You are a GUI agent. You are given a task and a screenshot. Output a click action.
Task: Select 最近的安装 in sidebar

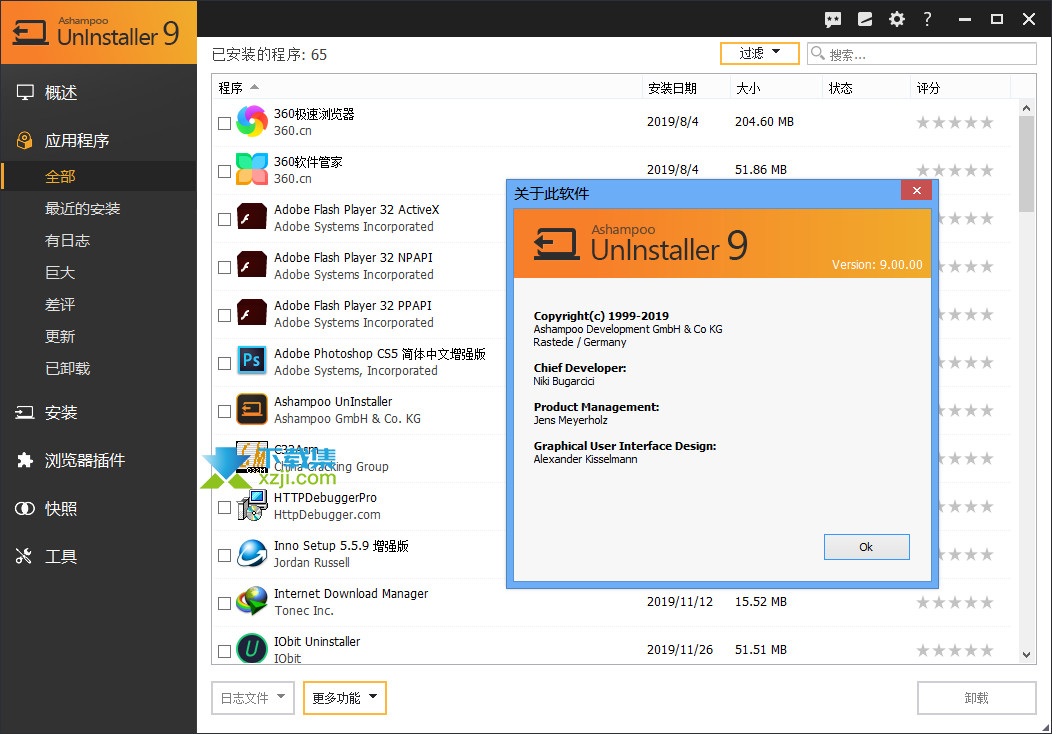[99, 209]
